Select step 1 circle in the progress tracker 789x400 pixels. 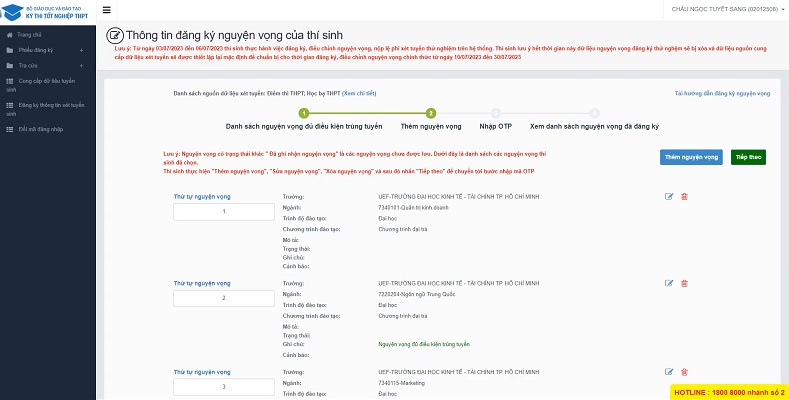303,114
